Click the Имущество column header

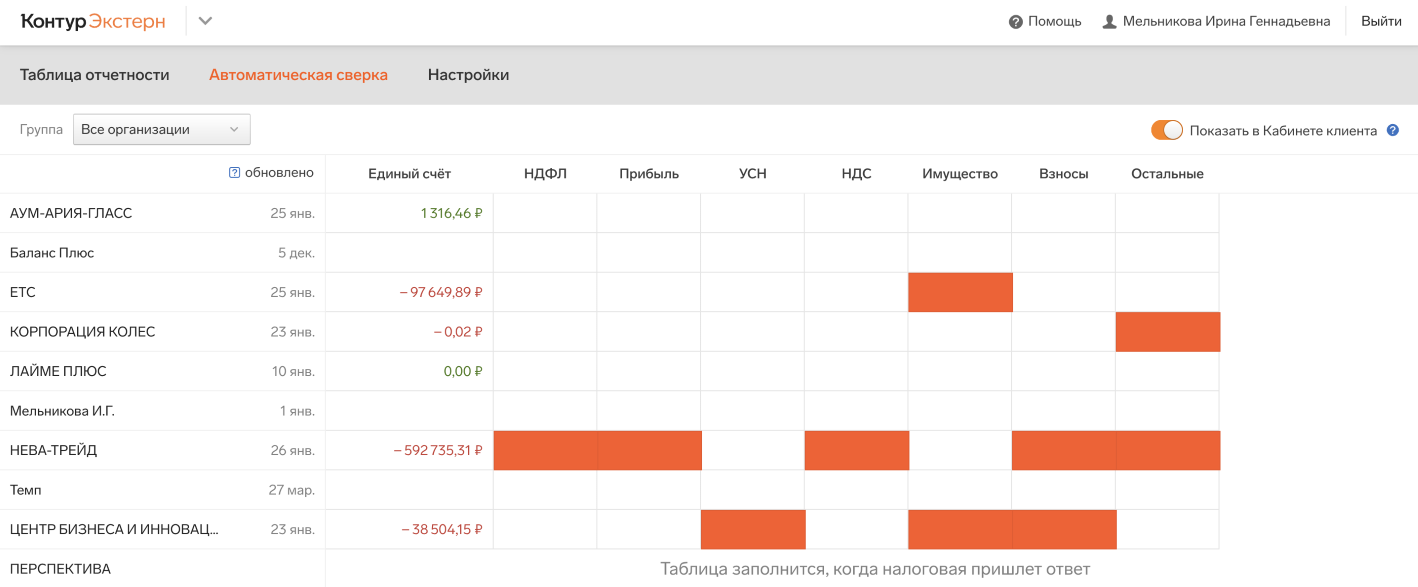coord(960,174)
